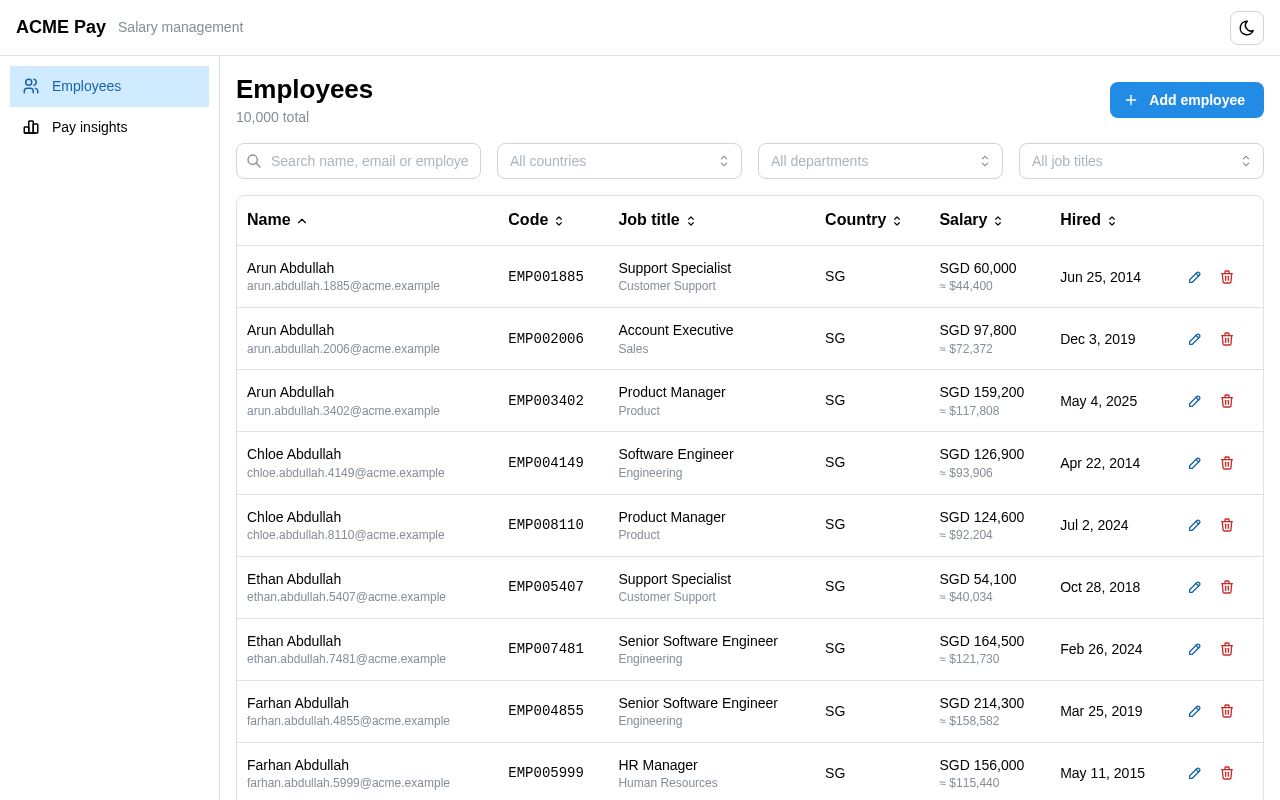Edit the employee with code EMP004149

click(1194, 463)
